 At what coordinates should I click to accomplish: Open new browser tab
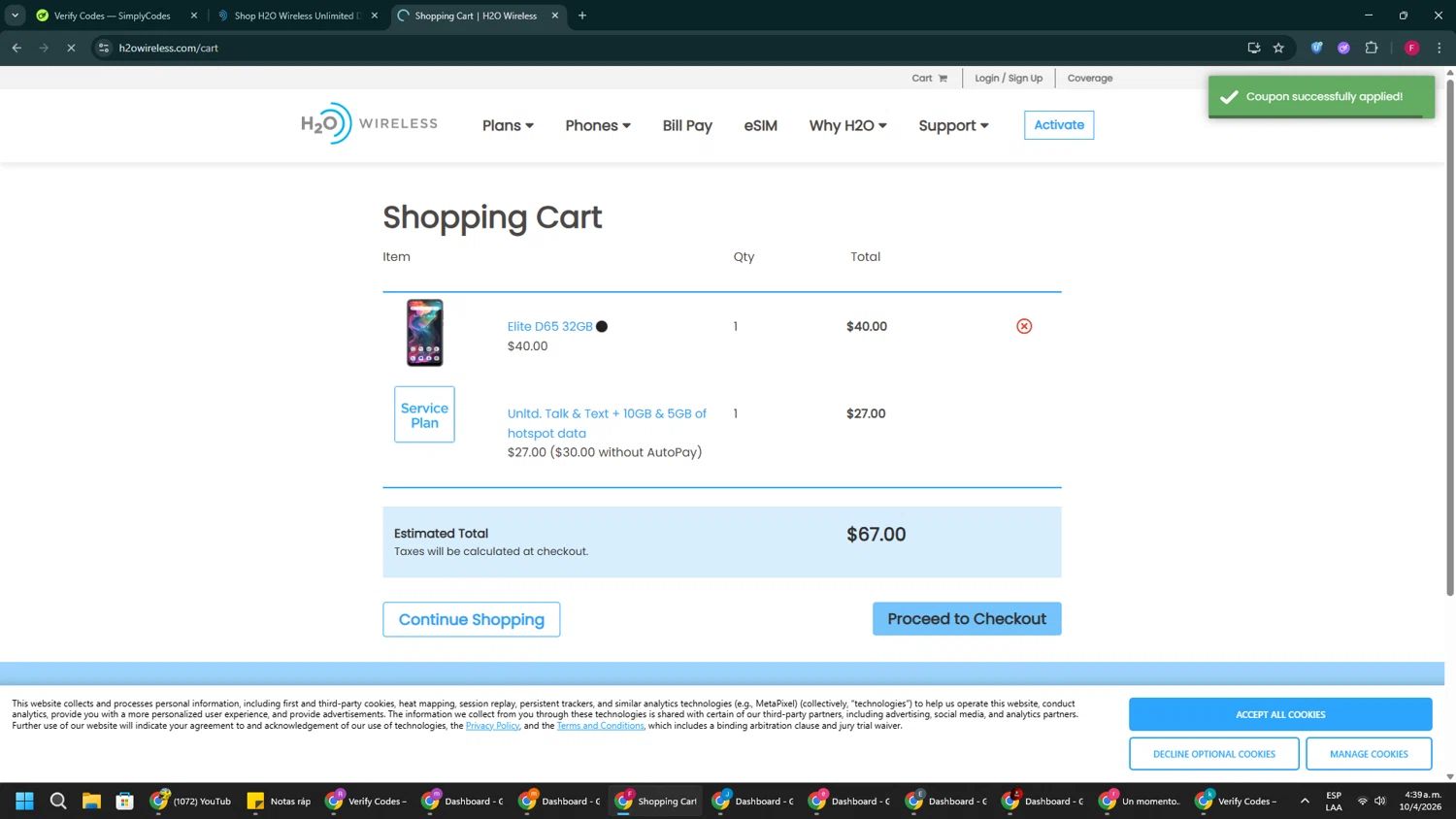coord(582,16)
